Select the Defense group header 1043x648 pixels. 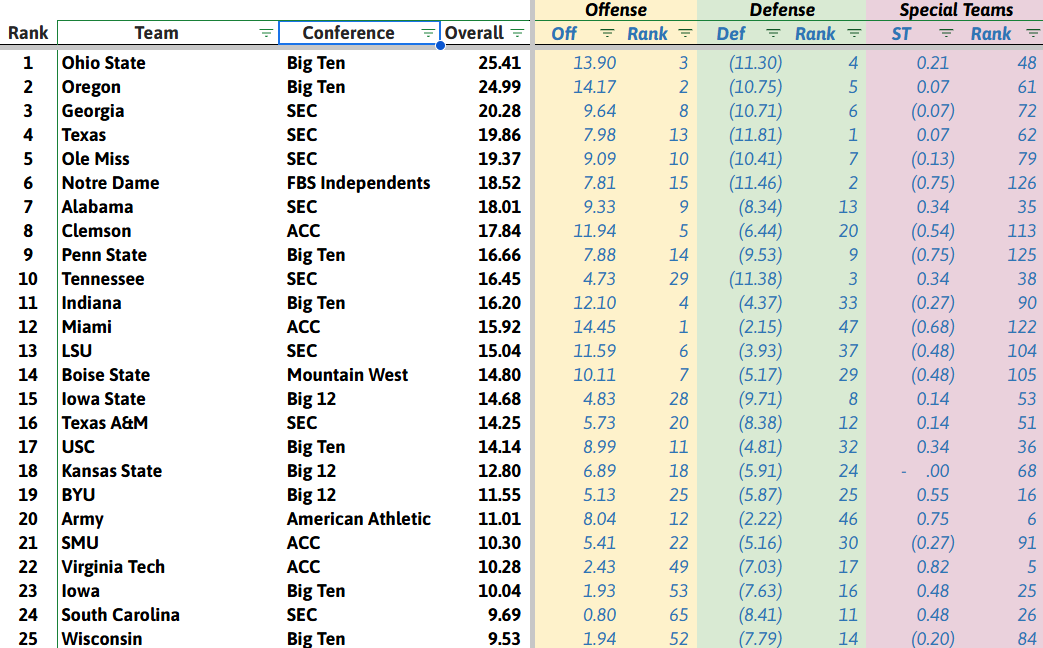tap(782, 10)
